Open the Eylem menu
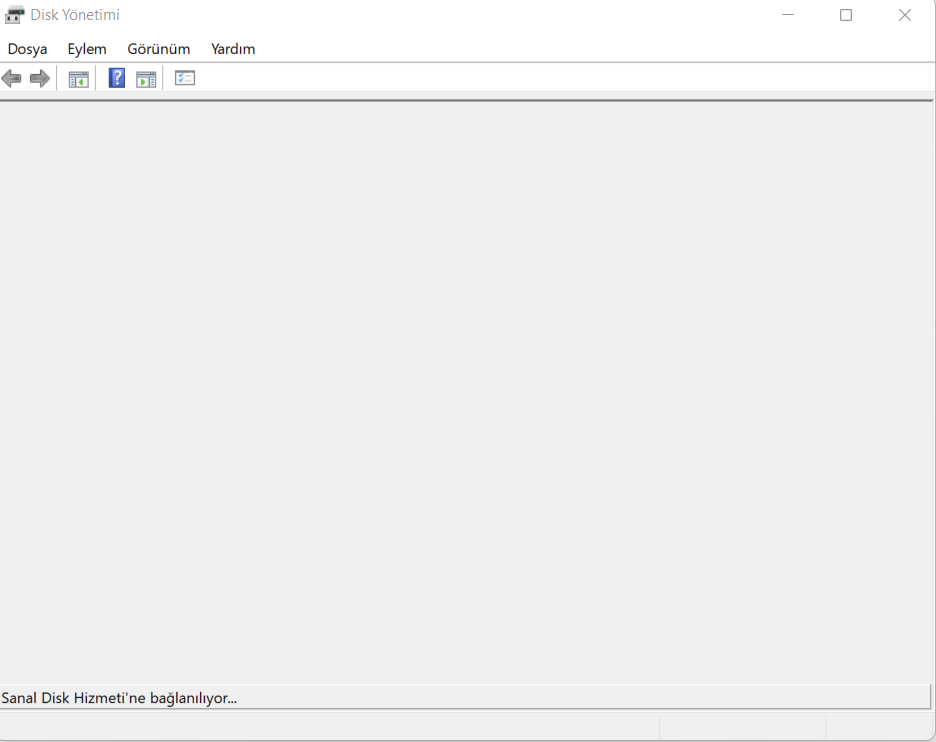This screenshot has height=742, width=936. tap(87, 49)
